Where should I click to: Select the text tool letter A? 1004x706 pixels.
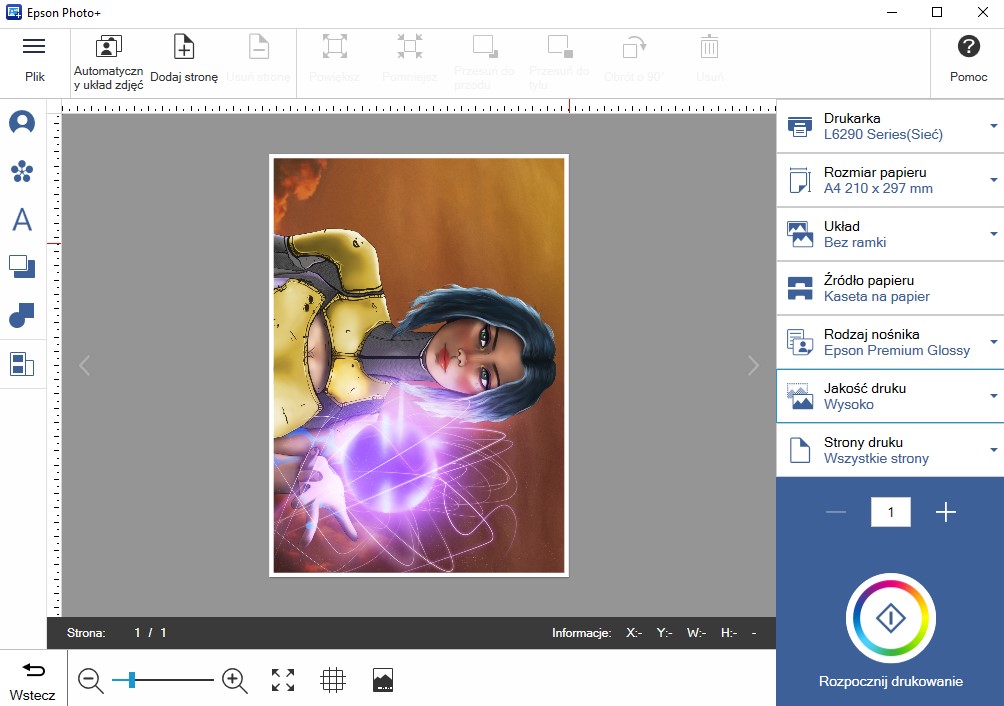click(x=22, y=220)
